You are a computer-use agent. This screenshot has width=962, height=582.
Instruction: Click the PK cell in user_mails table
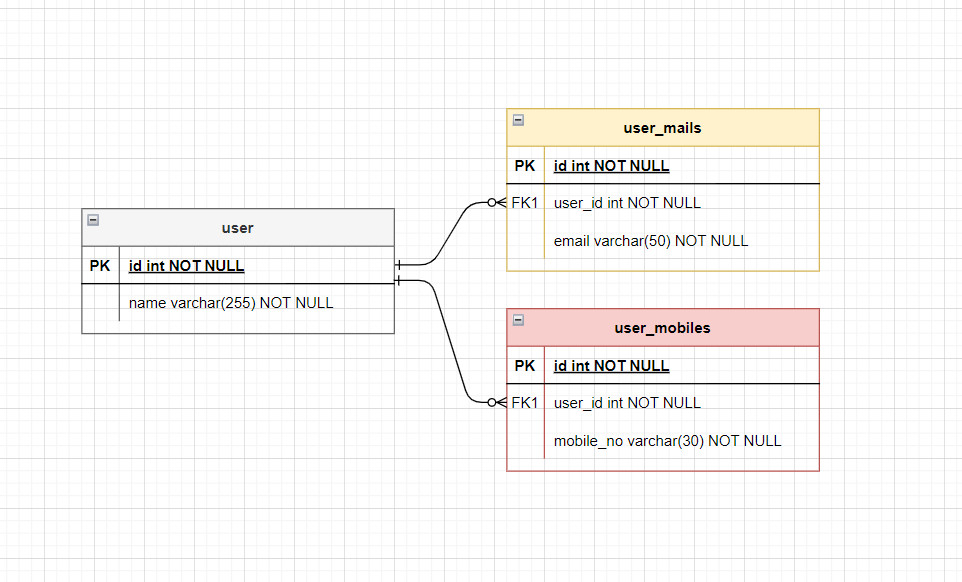point(525,166)
